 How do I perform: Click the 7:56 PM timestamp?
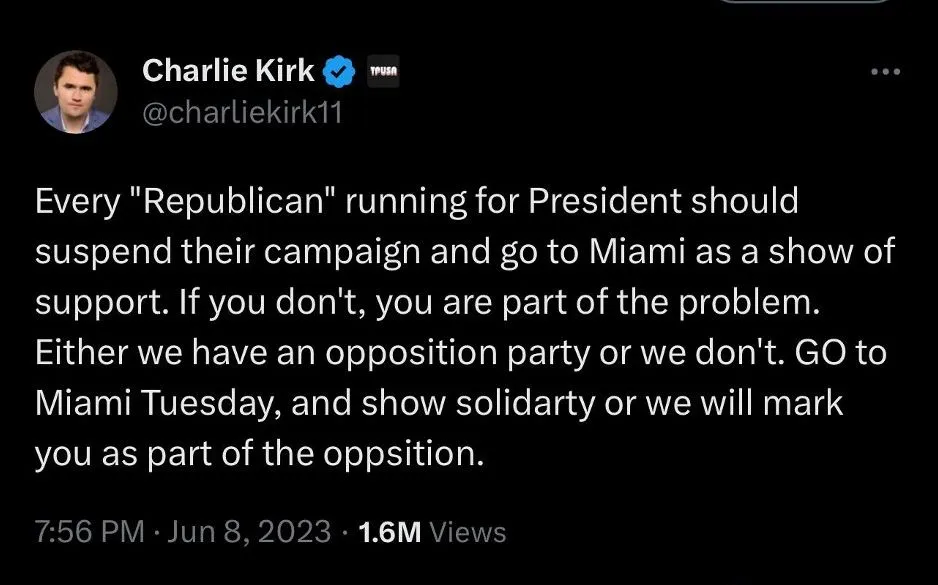click(x=90, y=532)
